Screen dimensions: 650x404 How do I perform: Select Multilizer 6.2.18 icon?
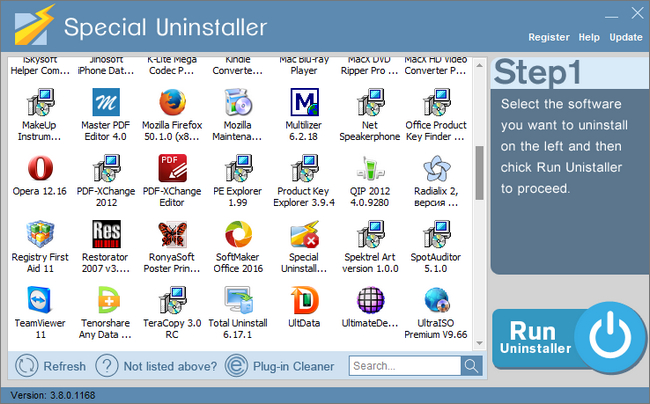click(304, 102)
